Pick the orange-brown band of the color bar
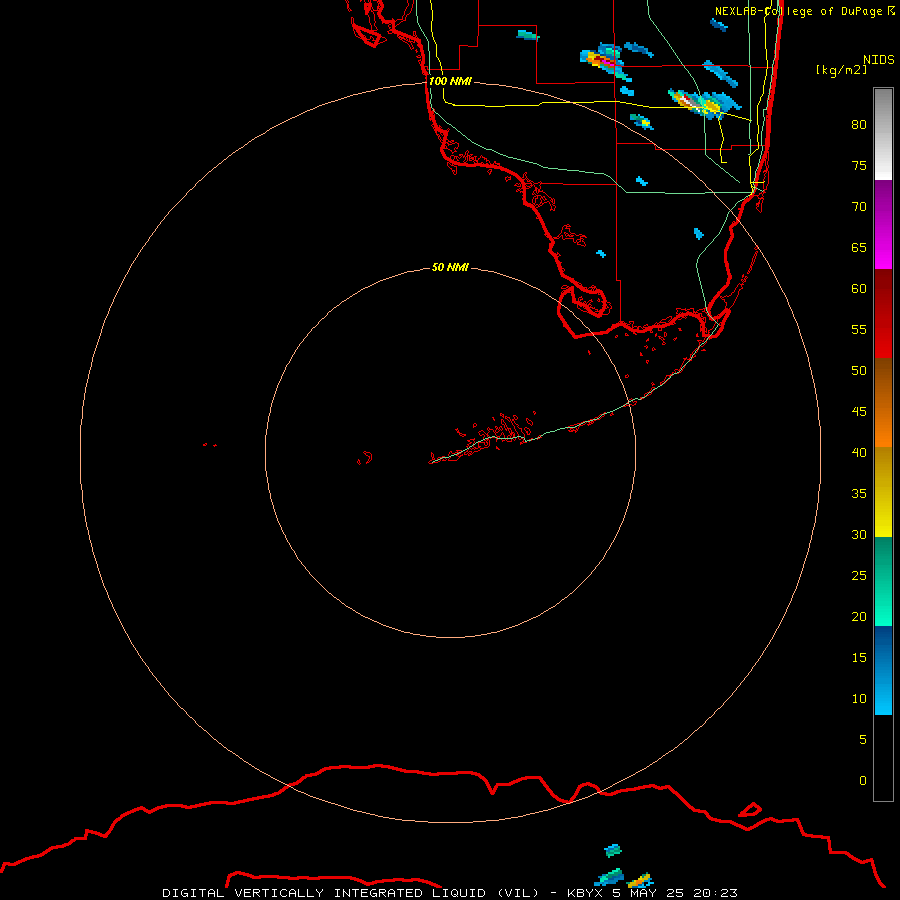900x900 pixels. coord(883,402)
